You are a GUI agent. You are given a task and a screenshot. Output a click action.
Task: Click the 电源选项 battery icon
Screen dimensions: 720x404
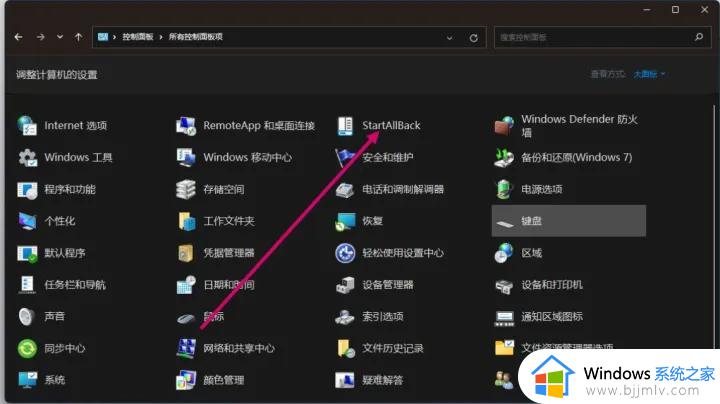pos(504,189)
